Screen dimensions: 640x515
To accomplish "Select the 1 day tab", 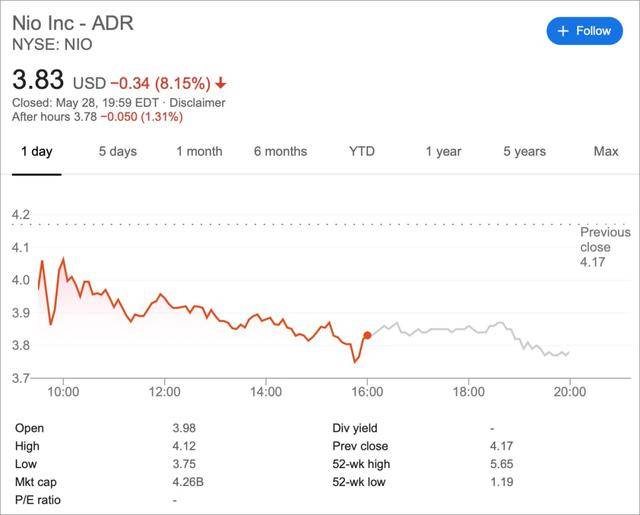I will point(36,152).
